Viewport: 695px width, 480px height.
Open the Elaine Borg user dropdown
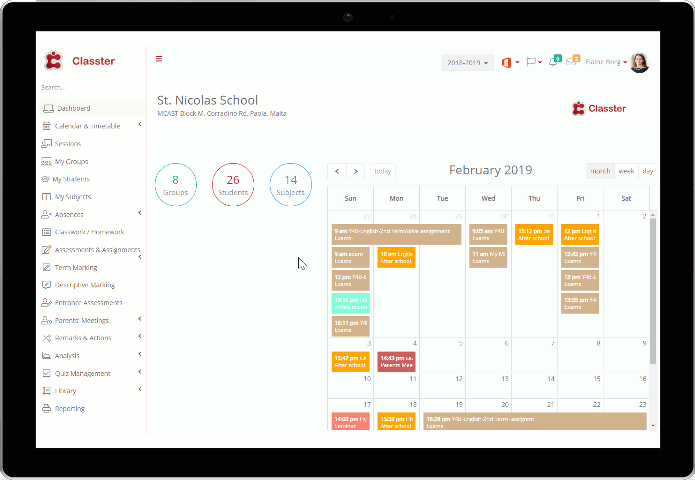[x=606, y=62]
